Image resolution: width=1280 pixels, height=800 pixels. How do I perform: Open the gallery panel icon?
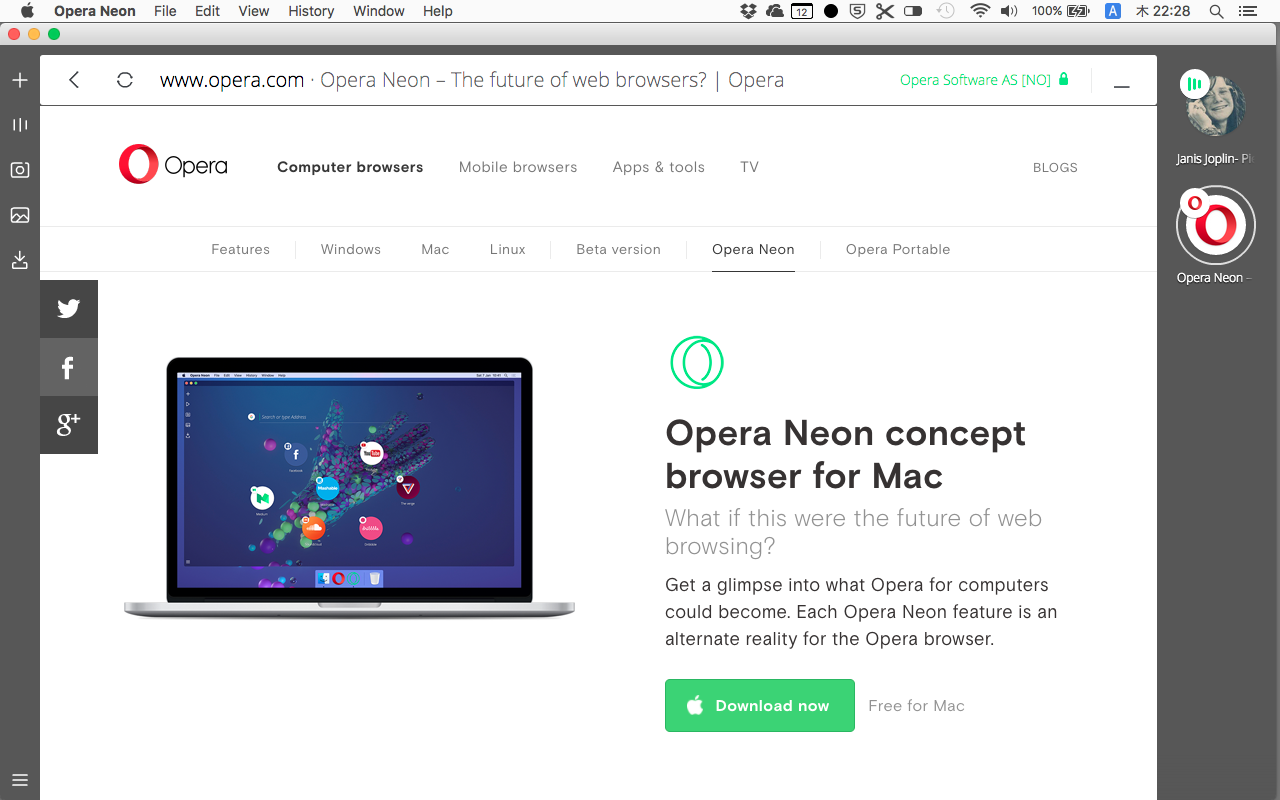tap(20, 215)
